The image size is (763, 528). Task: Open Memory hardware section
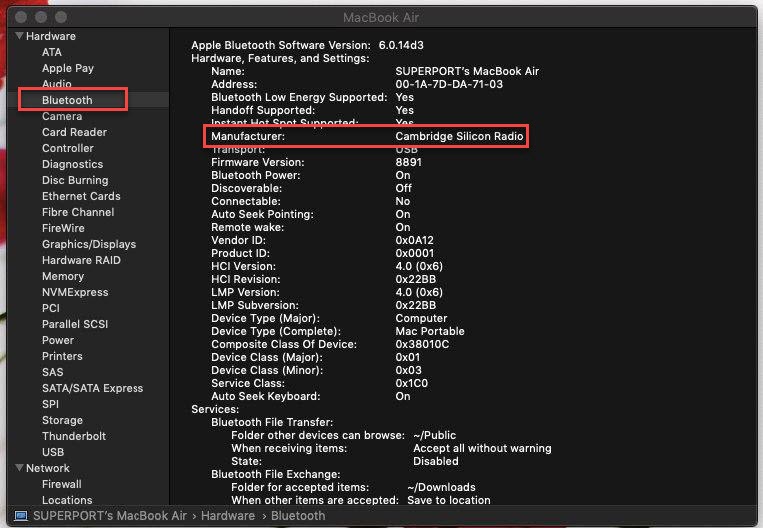tap(63, 276)
